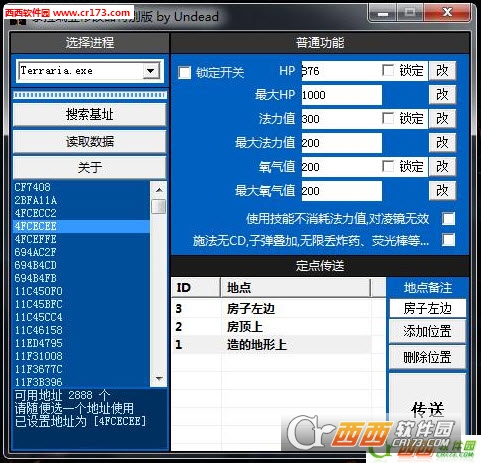Select address 694B4CD in the list
Image resolution: width=481 pixels, height=463 pixels.
(81, 265)
